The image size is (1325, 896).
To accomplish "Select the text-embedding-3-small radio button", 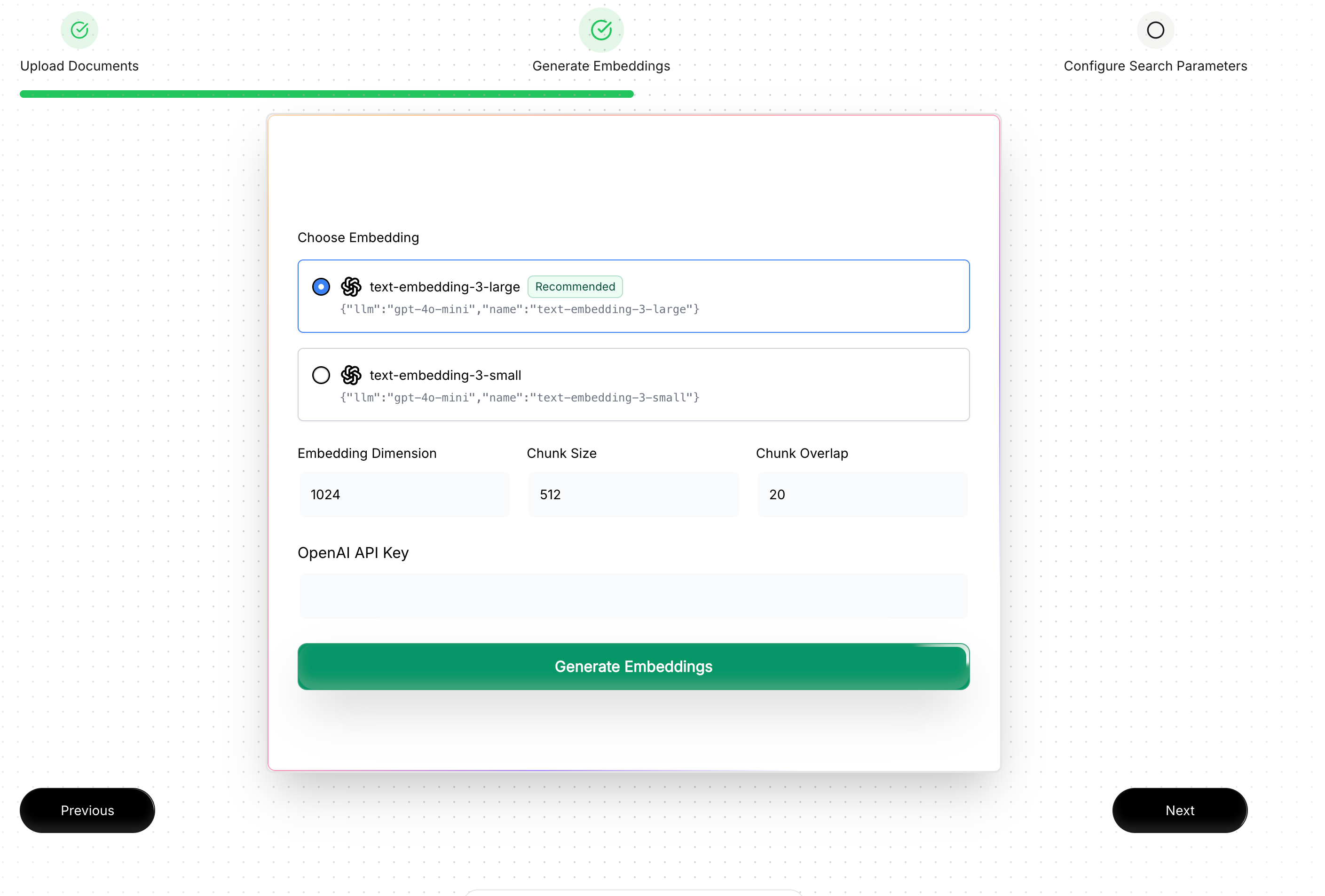I will pyautogui.click(x=321, y=375).
